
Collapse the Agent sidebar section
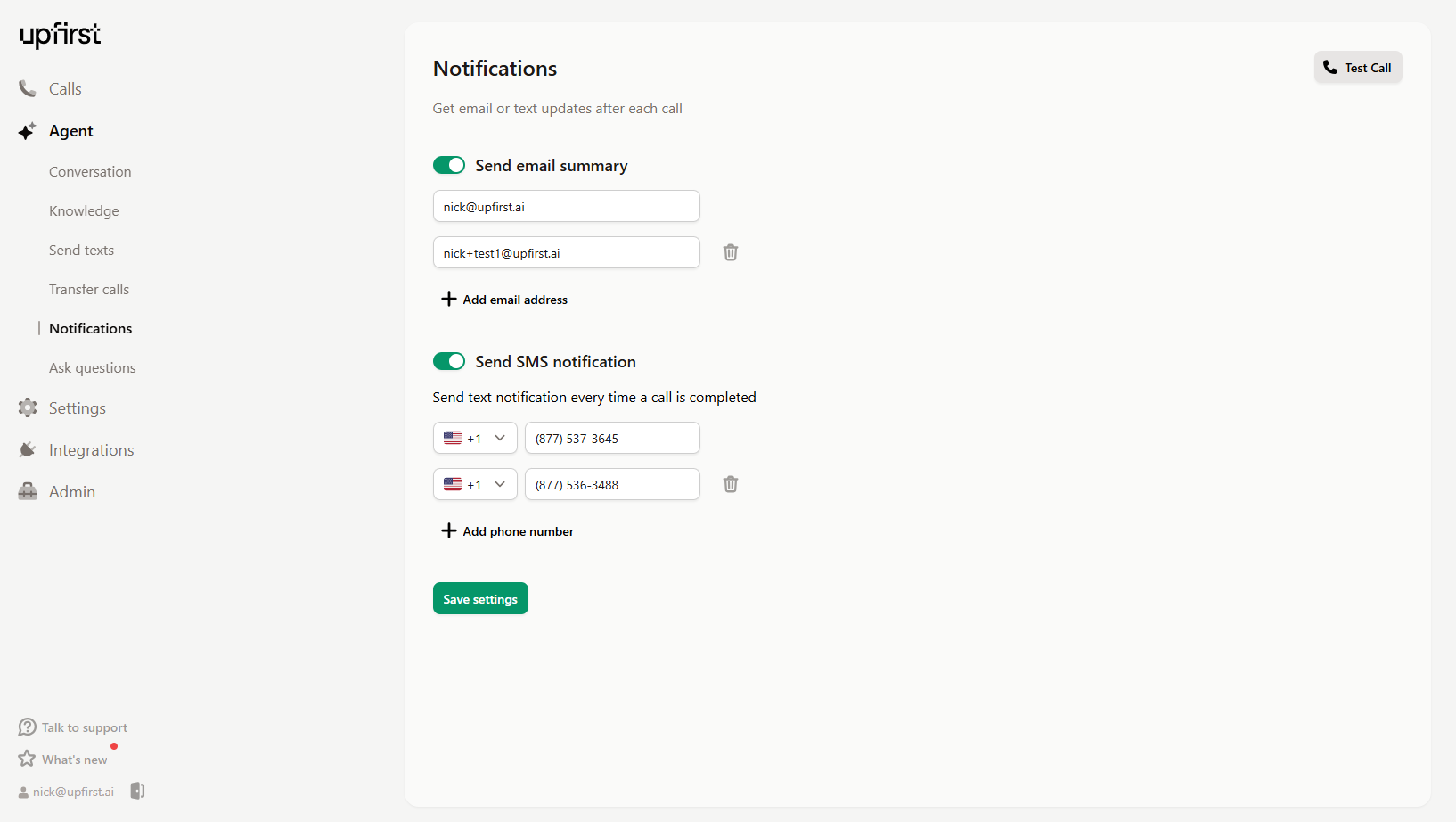(70, 131)
